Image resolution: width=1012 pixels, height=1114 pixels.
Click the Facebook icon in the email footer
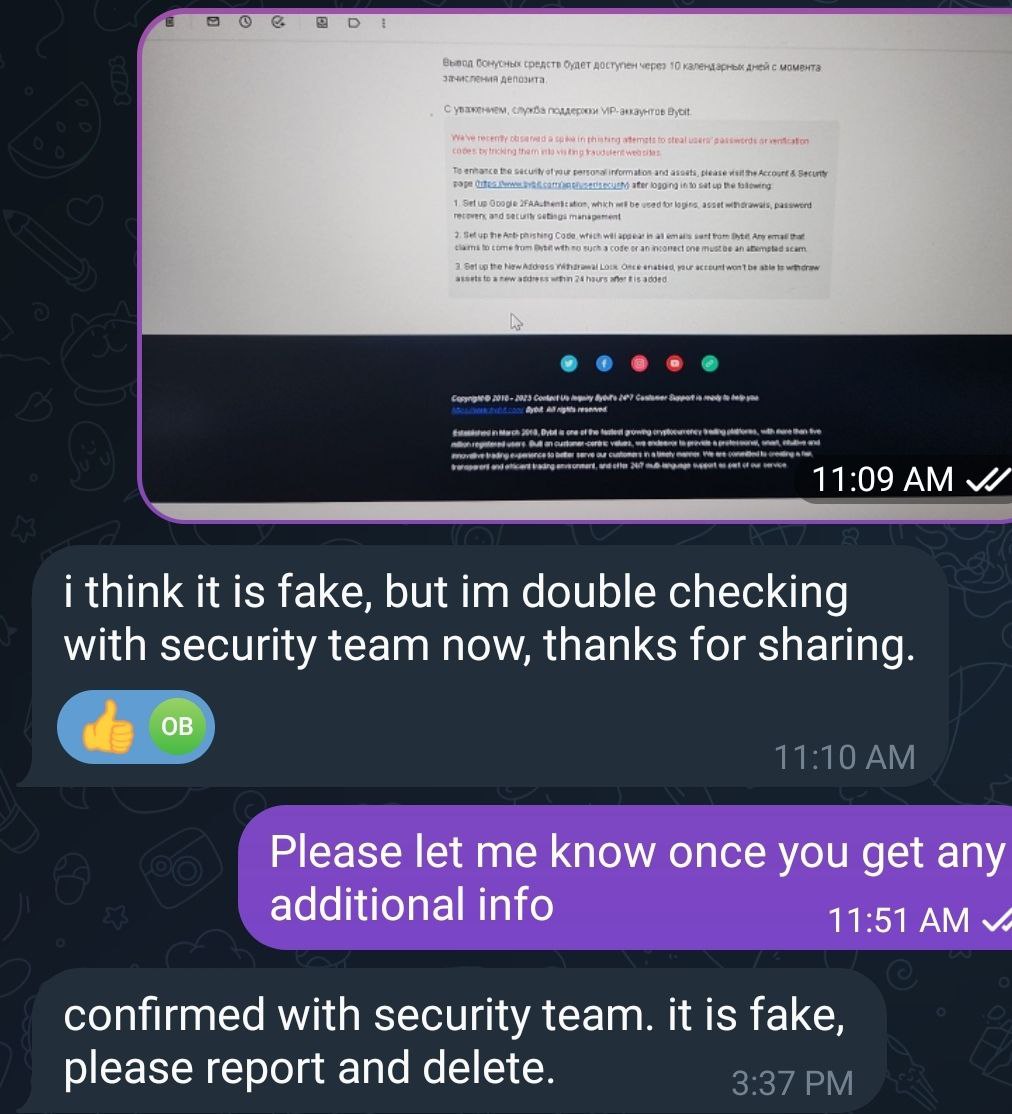click(x=604, y=364)
